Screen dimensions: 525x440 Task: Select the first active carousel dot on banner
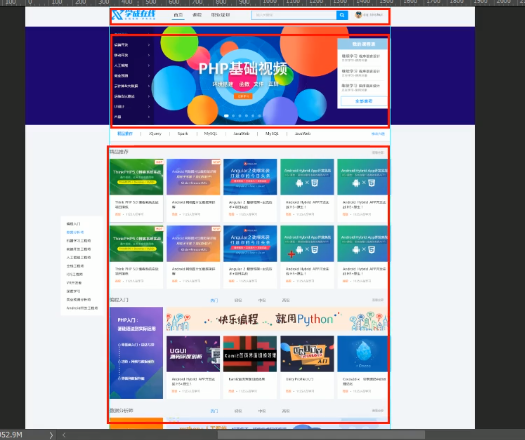coord(226,116)
